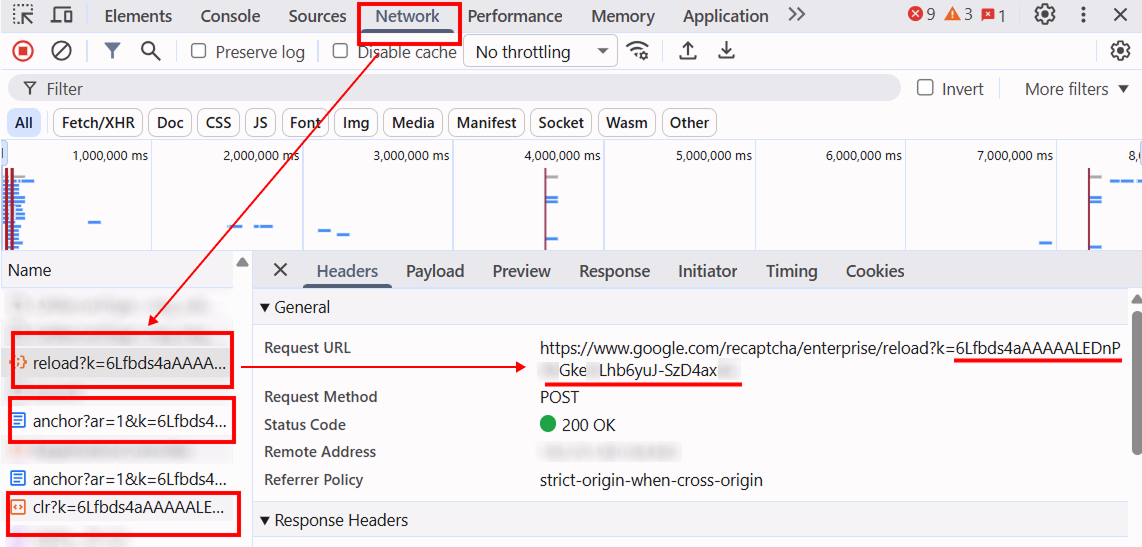This screenshot has width=1142, height=547.
Task: Toggle the Disable cache checkbox
Action: [340, 51]
